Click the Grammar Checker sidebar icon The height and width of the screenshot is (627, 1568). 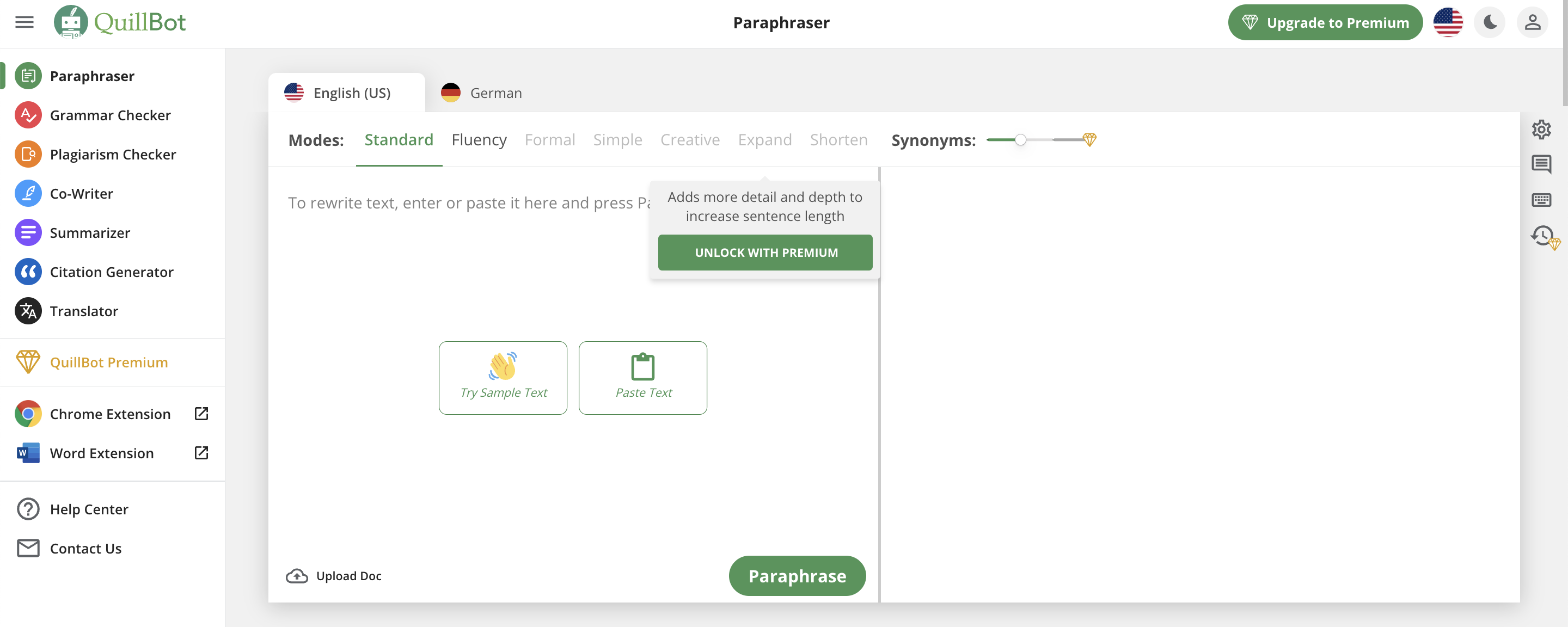(x=28, y=115)
